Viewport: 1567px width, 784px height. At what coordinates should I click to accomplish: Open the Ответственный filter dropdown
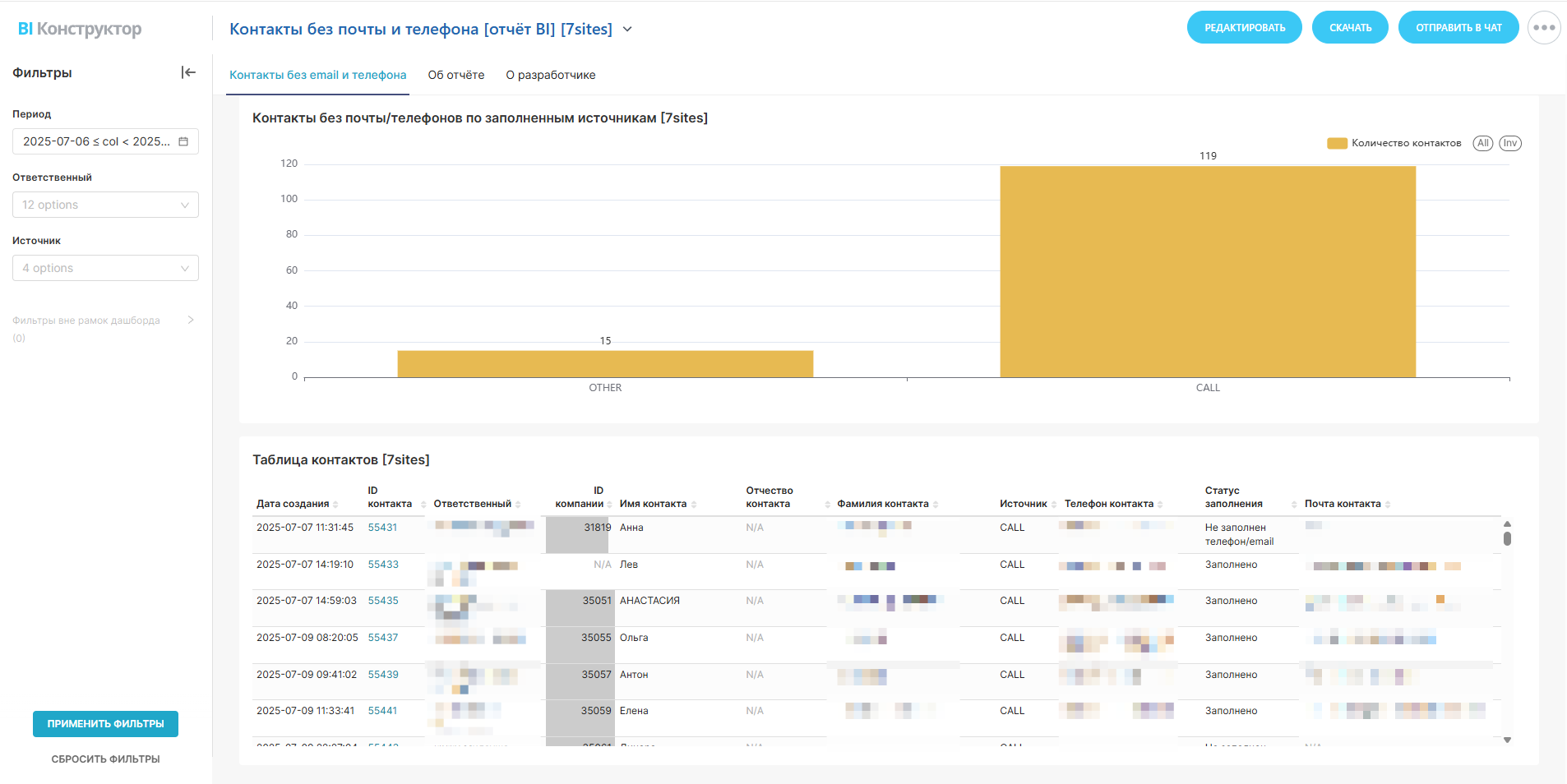click(105, 205)
